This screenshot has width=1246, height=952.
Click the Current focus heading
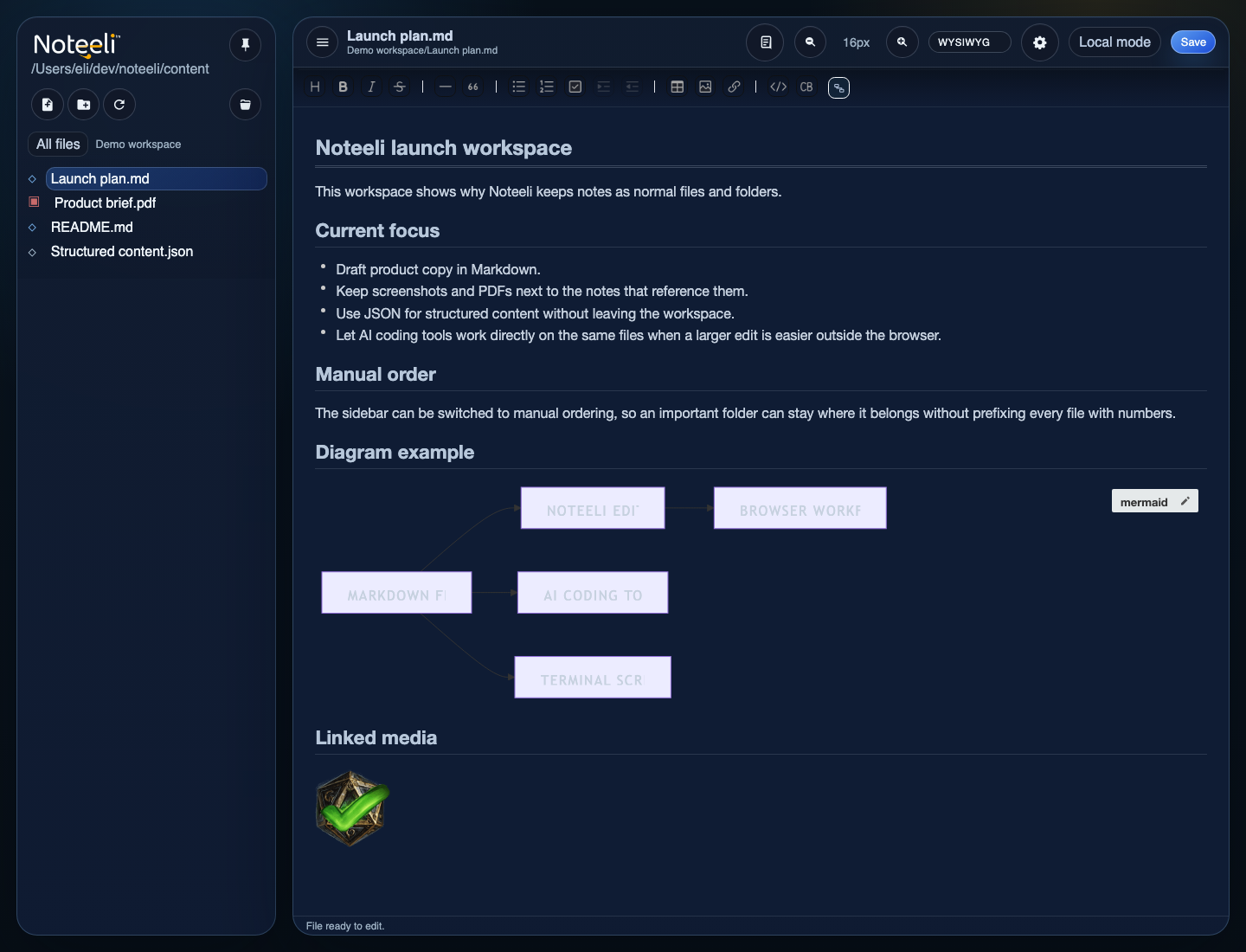(x=377, y=231)
